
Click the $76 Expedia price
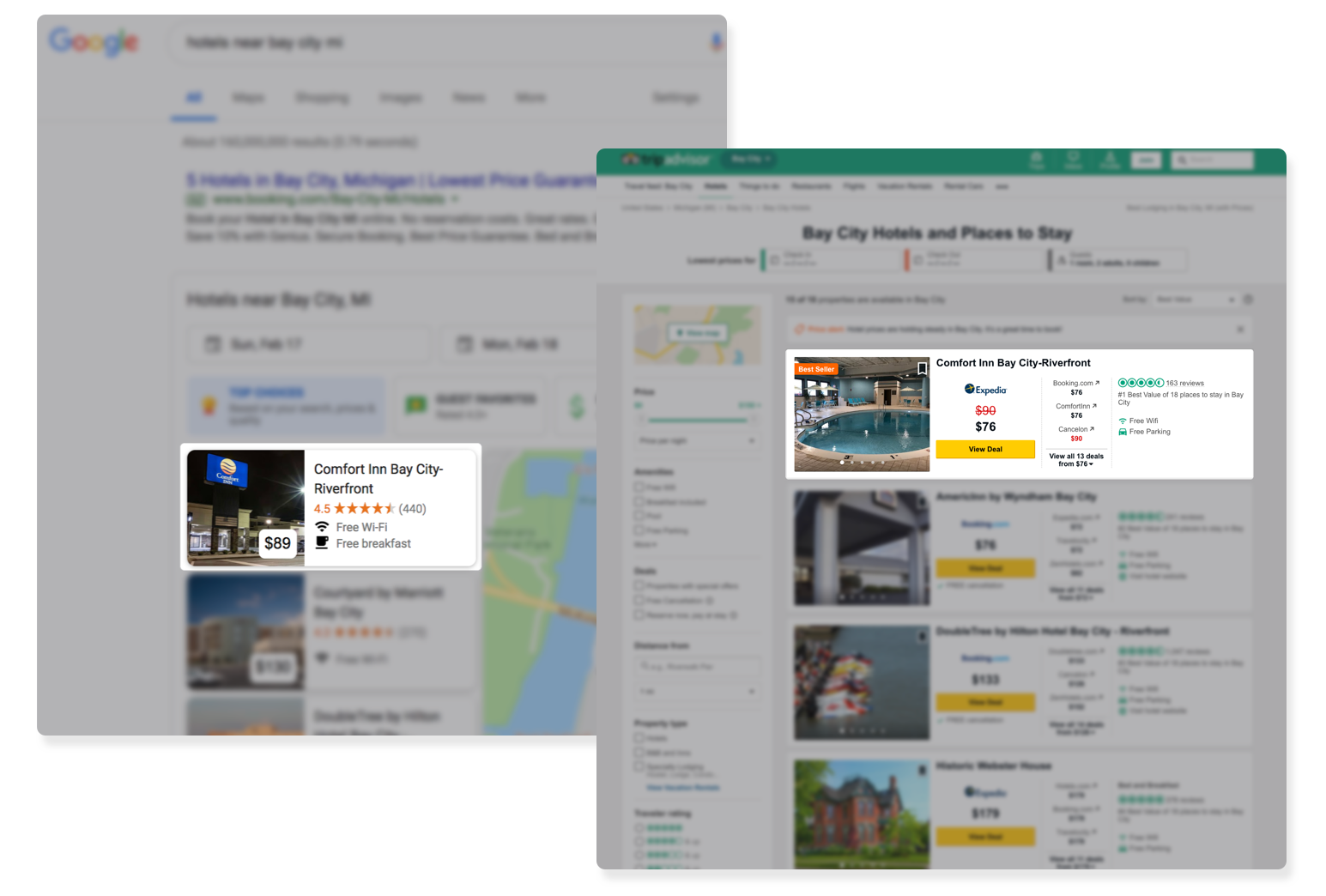click(x=985, y=427)
